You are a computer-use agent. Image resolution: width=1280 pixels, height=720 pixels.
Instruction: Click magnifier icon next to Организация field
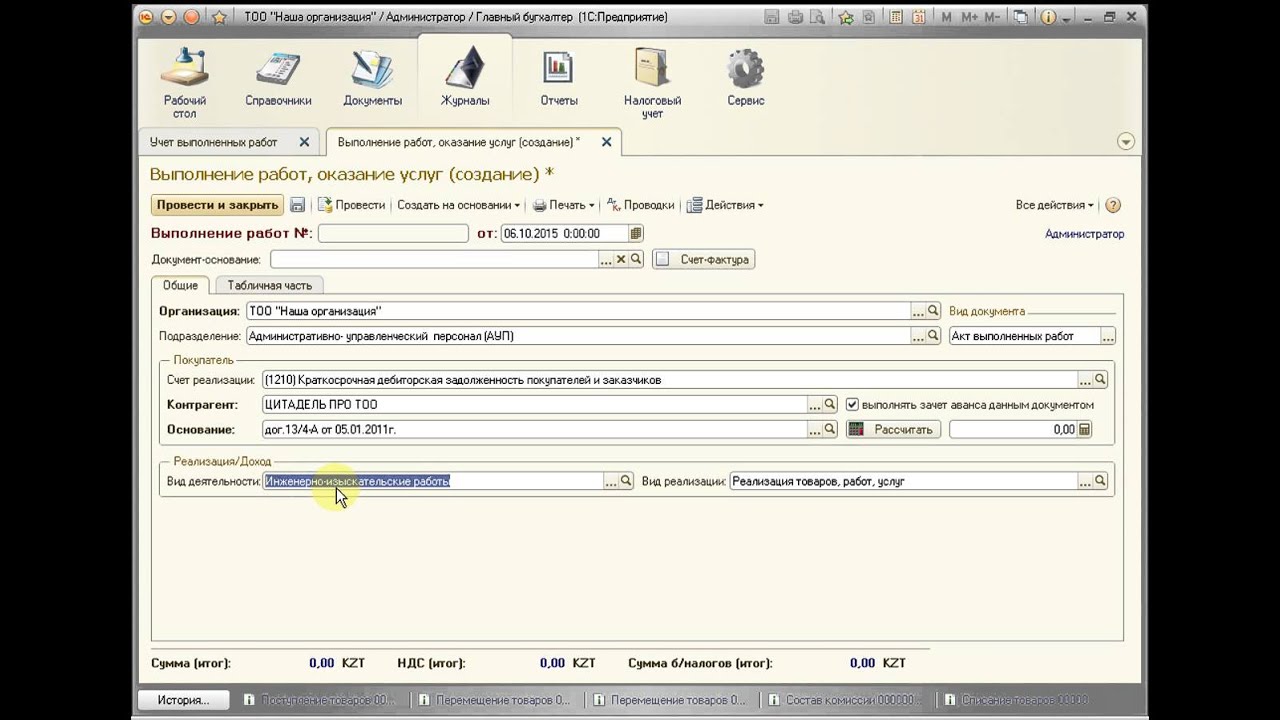pyautogui.click(x=933, y=311)
